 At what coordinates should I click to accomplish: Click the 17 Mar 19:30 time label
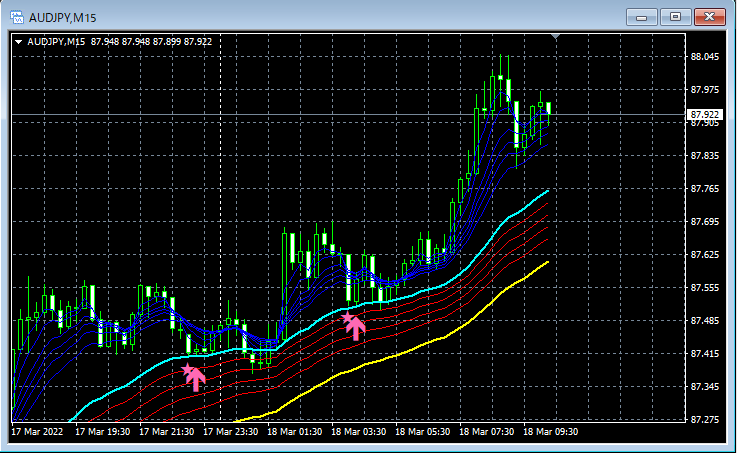[x=103, y=431]
